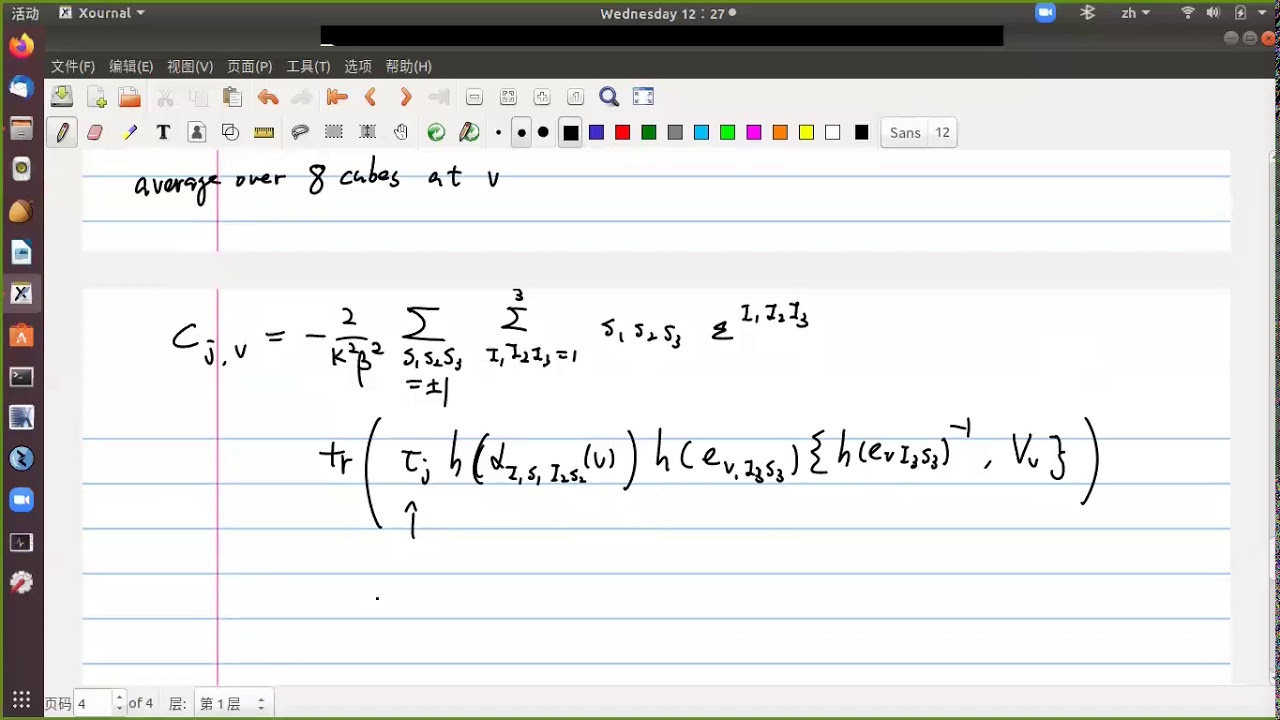Go to the previous page
Viewport: 1280px width, 720px height.
point(371,97)
